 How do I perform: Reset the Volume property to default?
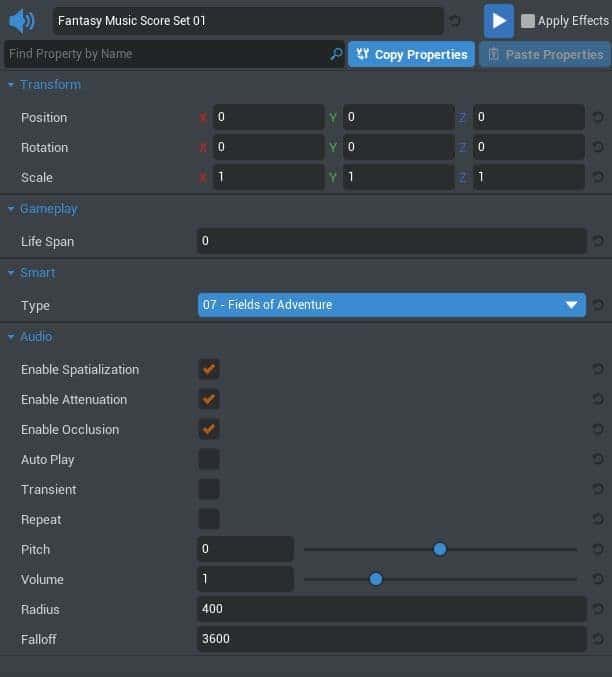pos(598,579)
